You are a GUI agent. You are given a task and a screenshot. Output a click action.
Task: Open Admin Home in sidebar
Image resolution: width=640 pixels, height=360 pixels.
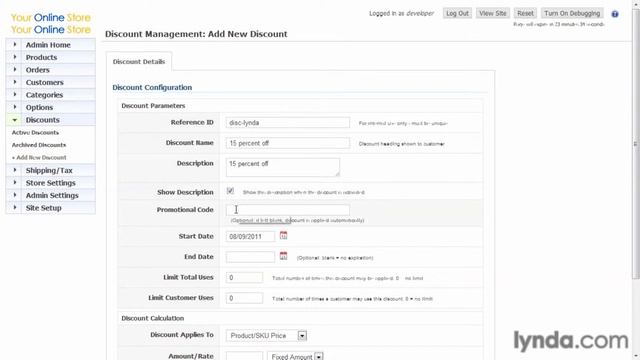48,45
